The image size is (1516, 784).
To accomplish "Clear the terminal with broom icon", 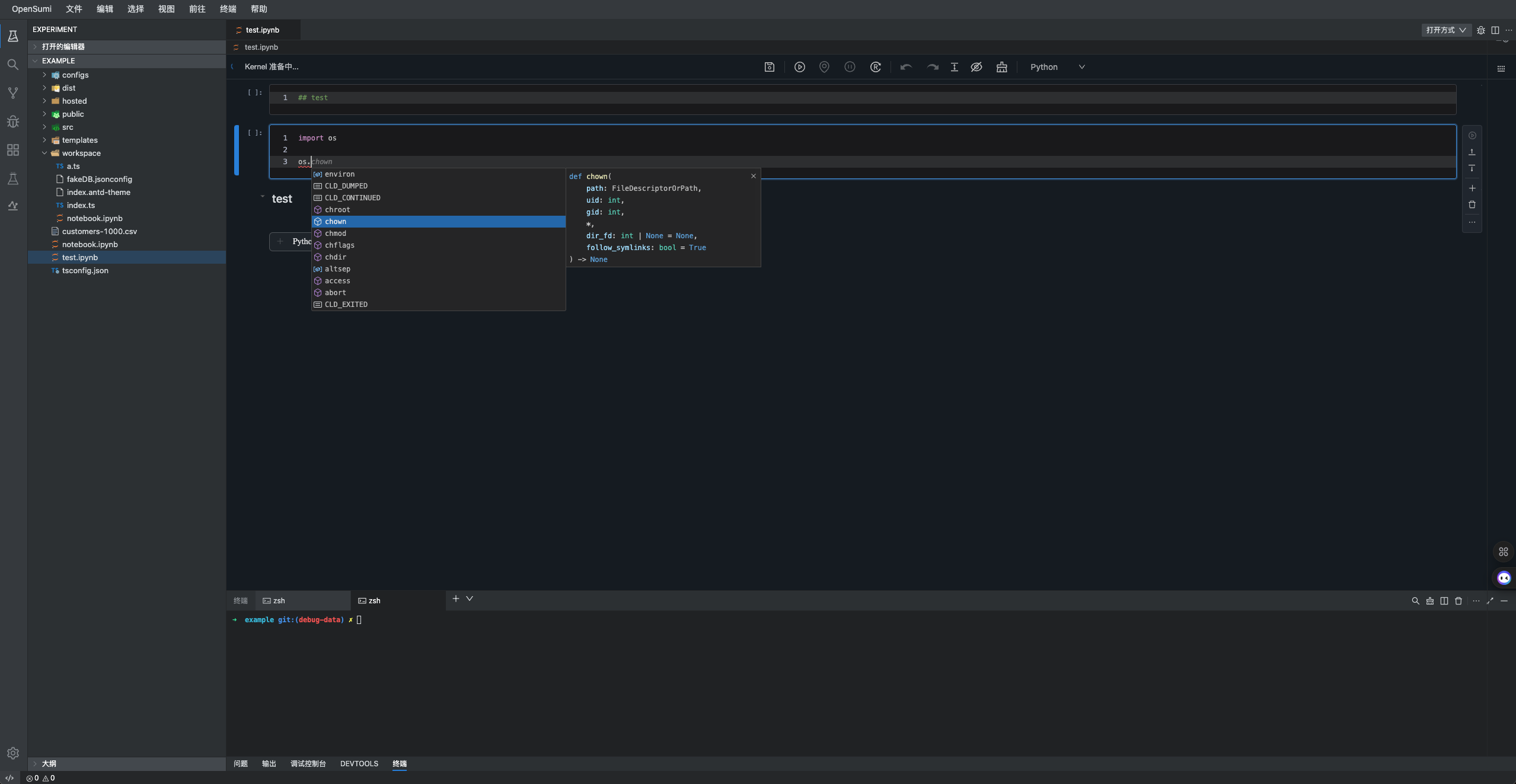I will point(1430,601).
